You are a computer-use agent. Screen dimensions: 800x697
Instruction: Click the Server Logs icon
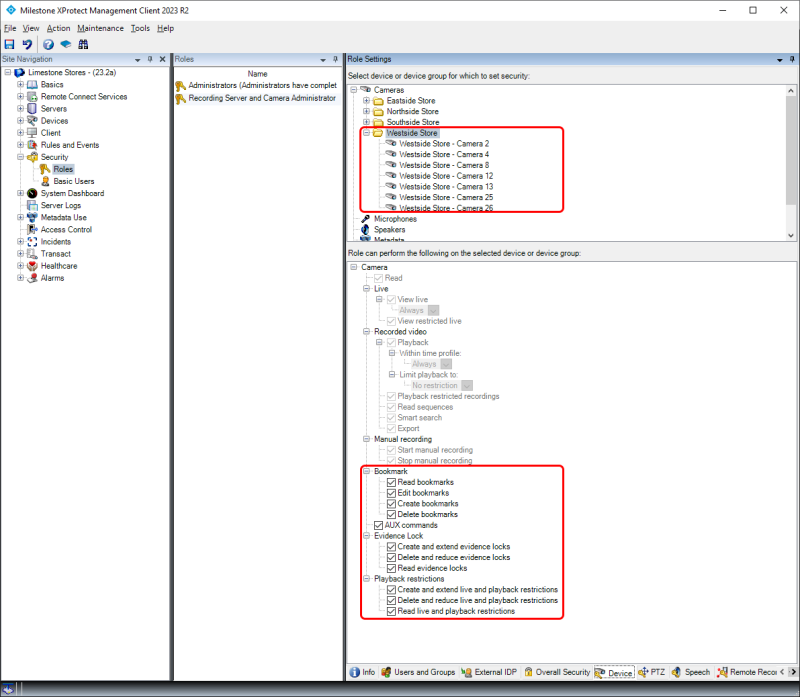click(32, 206)
